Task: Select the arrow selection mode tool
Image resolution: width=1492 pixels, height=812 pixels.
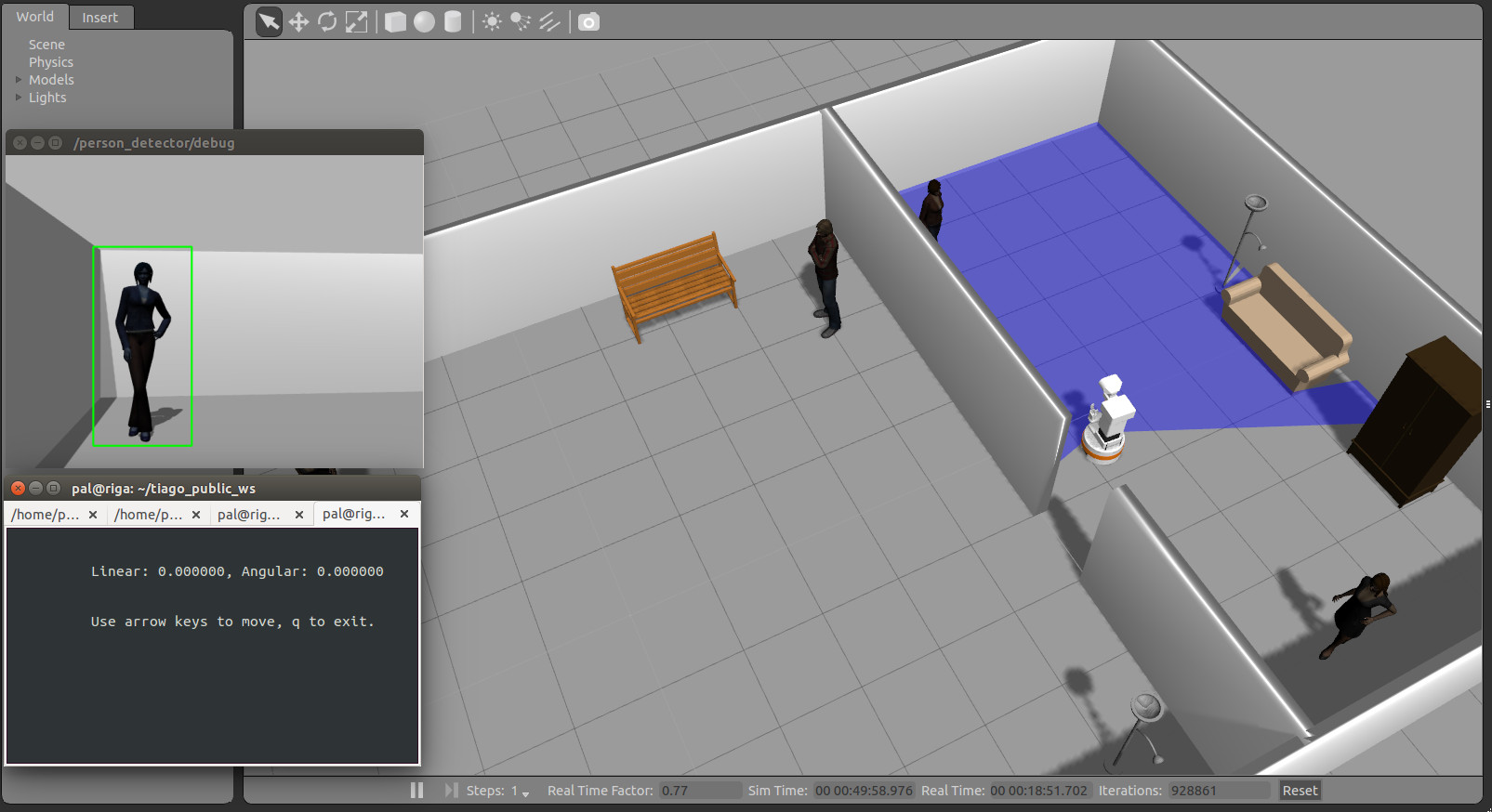Action: pos(269,21)
